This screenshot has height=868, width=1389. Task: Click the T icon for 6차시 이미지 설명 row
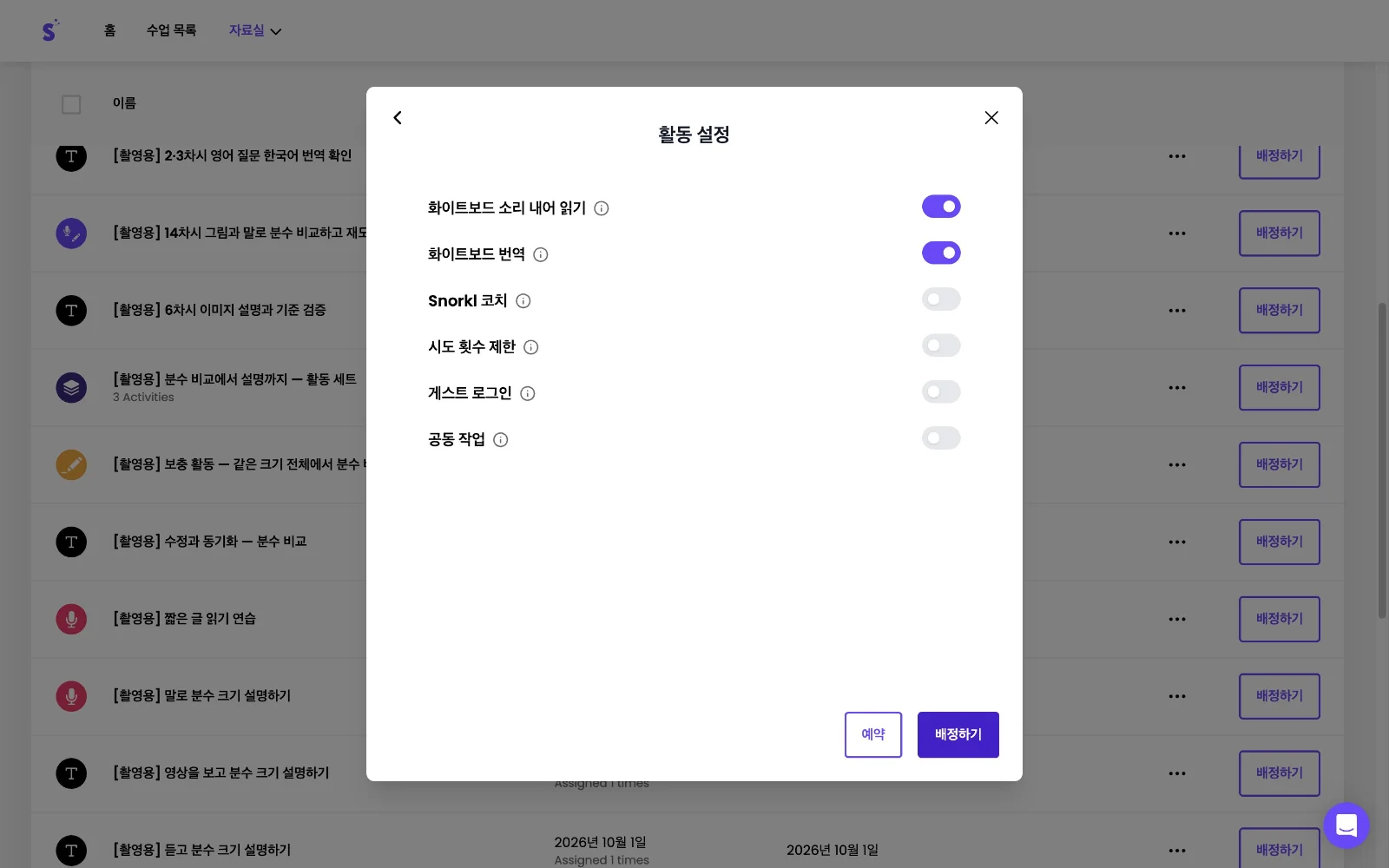coord(71,311)
